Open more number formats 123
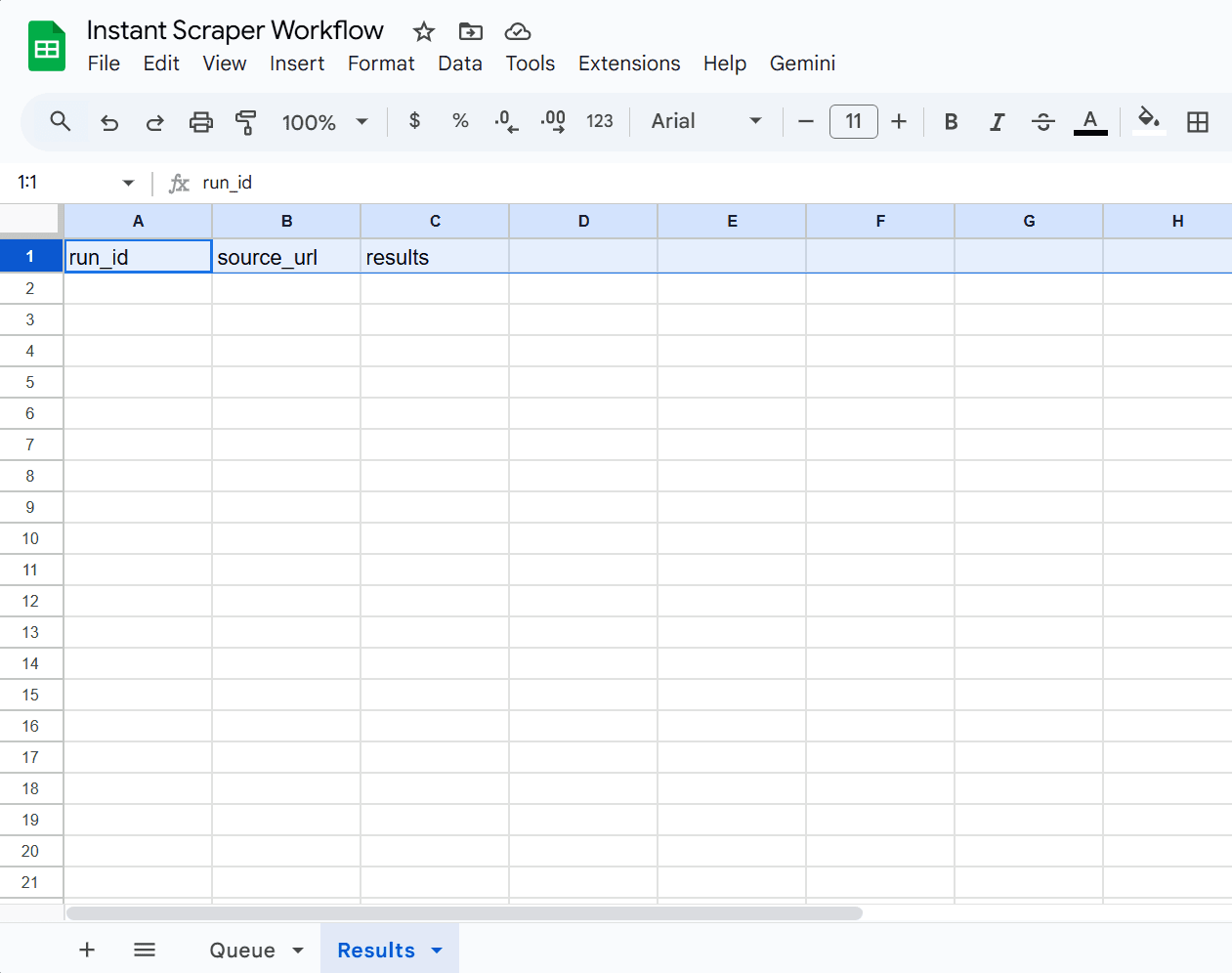 (600, 121)
